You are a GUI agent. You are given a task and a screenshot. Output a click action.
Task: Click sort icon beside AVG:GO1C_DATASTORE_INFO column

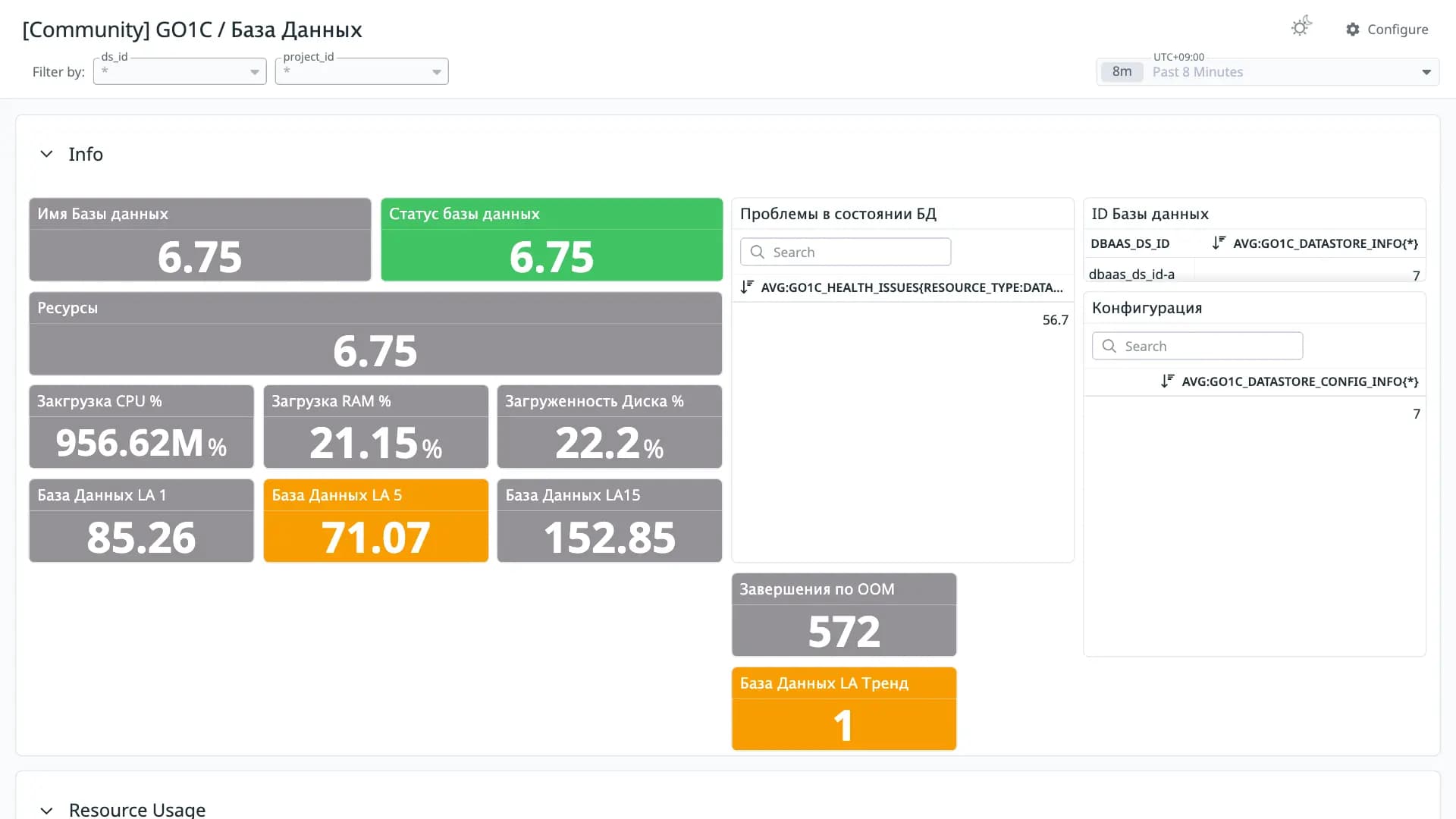(1219, 243)
